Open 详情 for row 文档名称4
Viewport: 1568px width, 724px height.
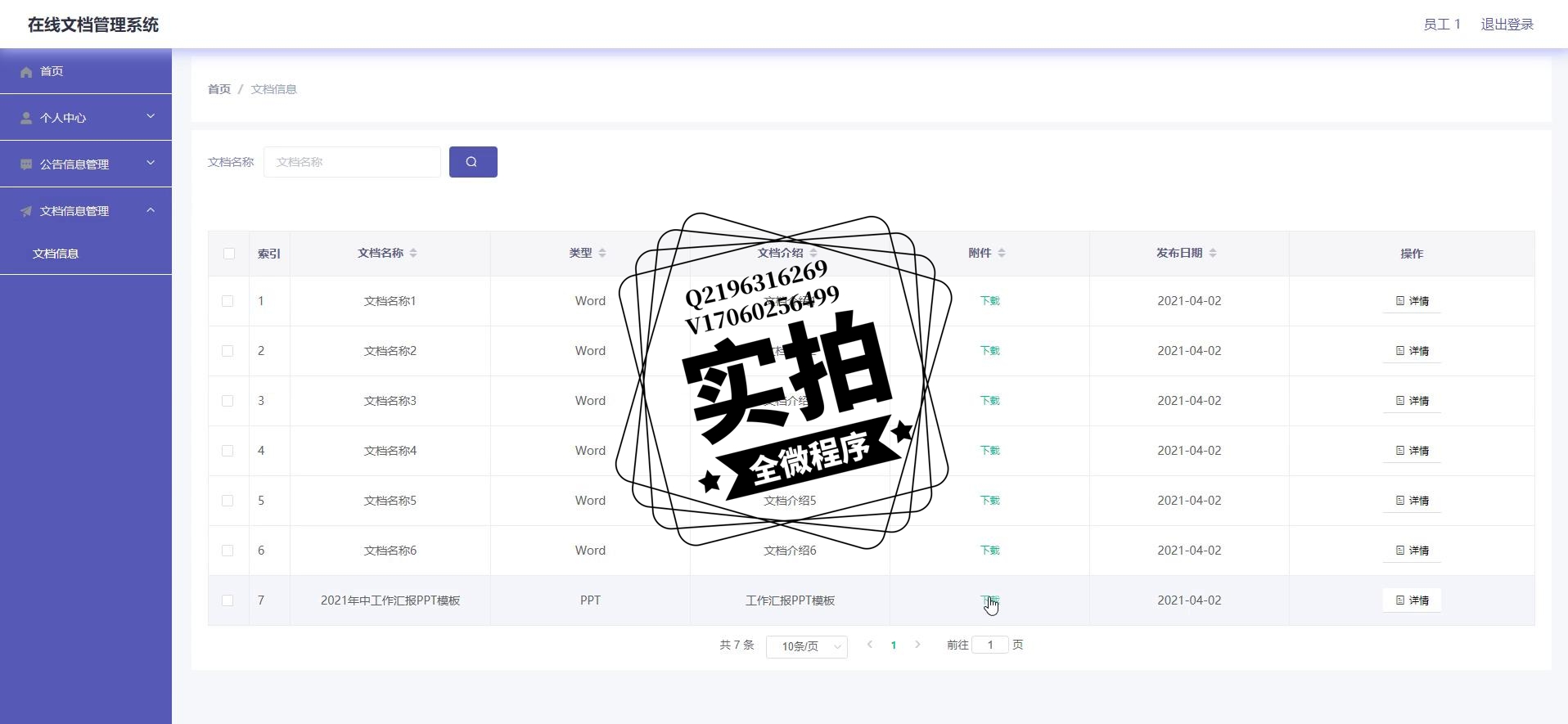click(1412, 451)
